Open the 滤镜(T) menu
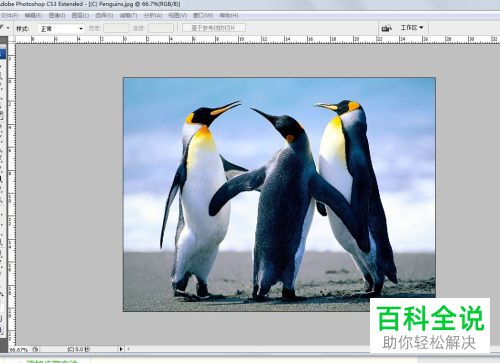 [x=128, y=15]
